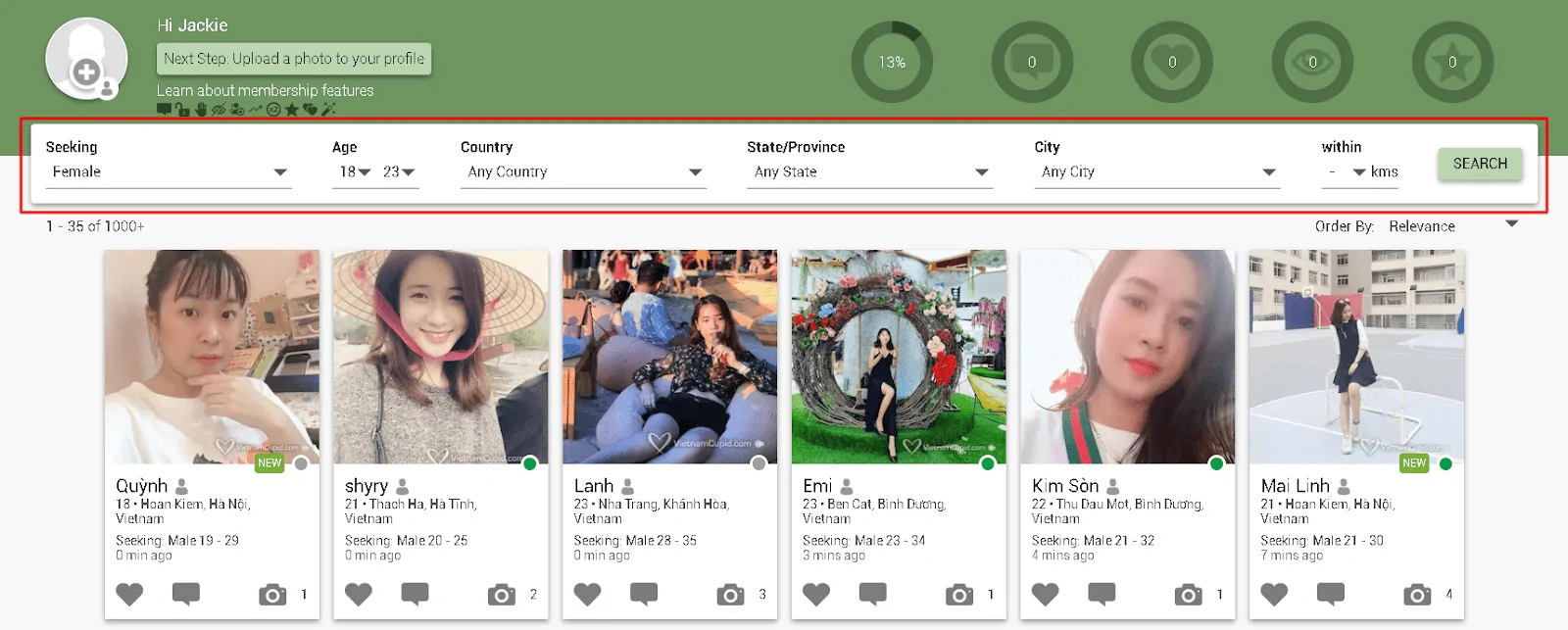Open the interests heart counter circle

point(1172,62)
